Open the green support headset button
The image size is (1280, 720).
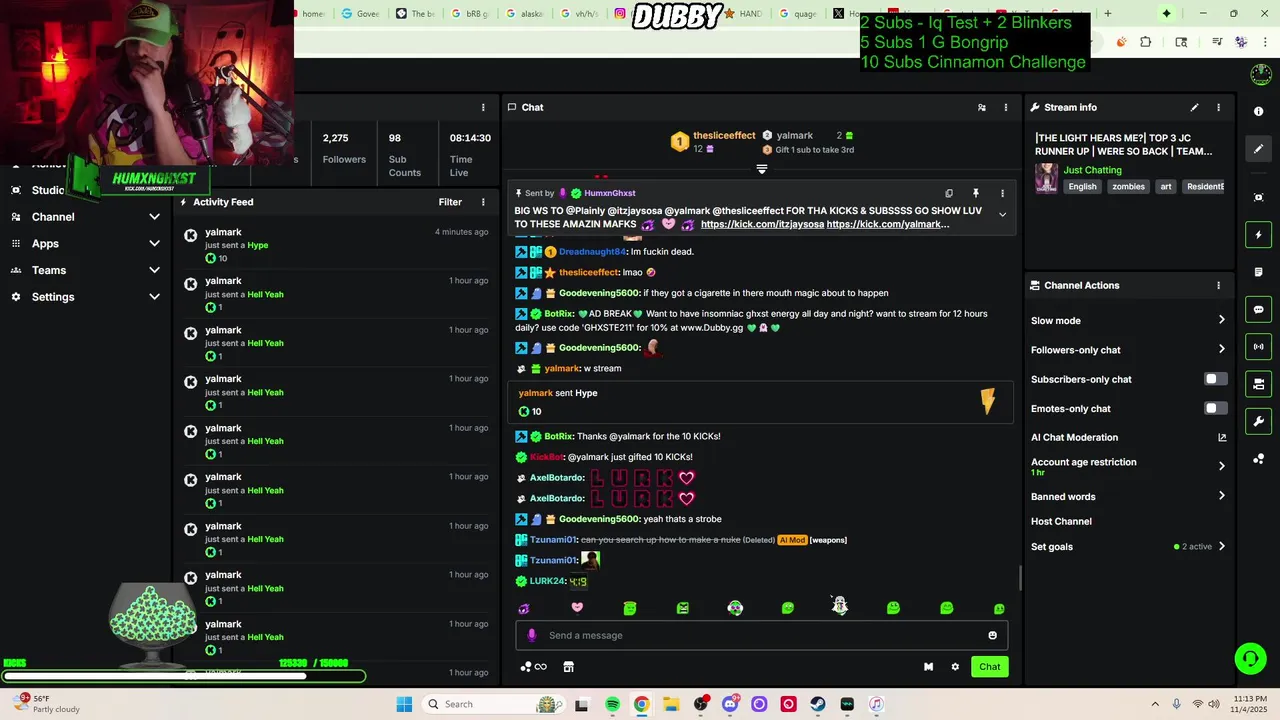1250,658
